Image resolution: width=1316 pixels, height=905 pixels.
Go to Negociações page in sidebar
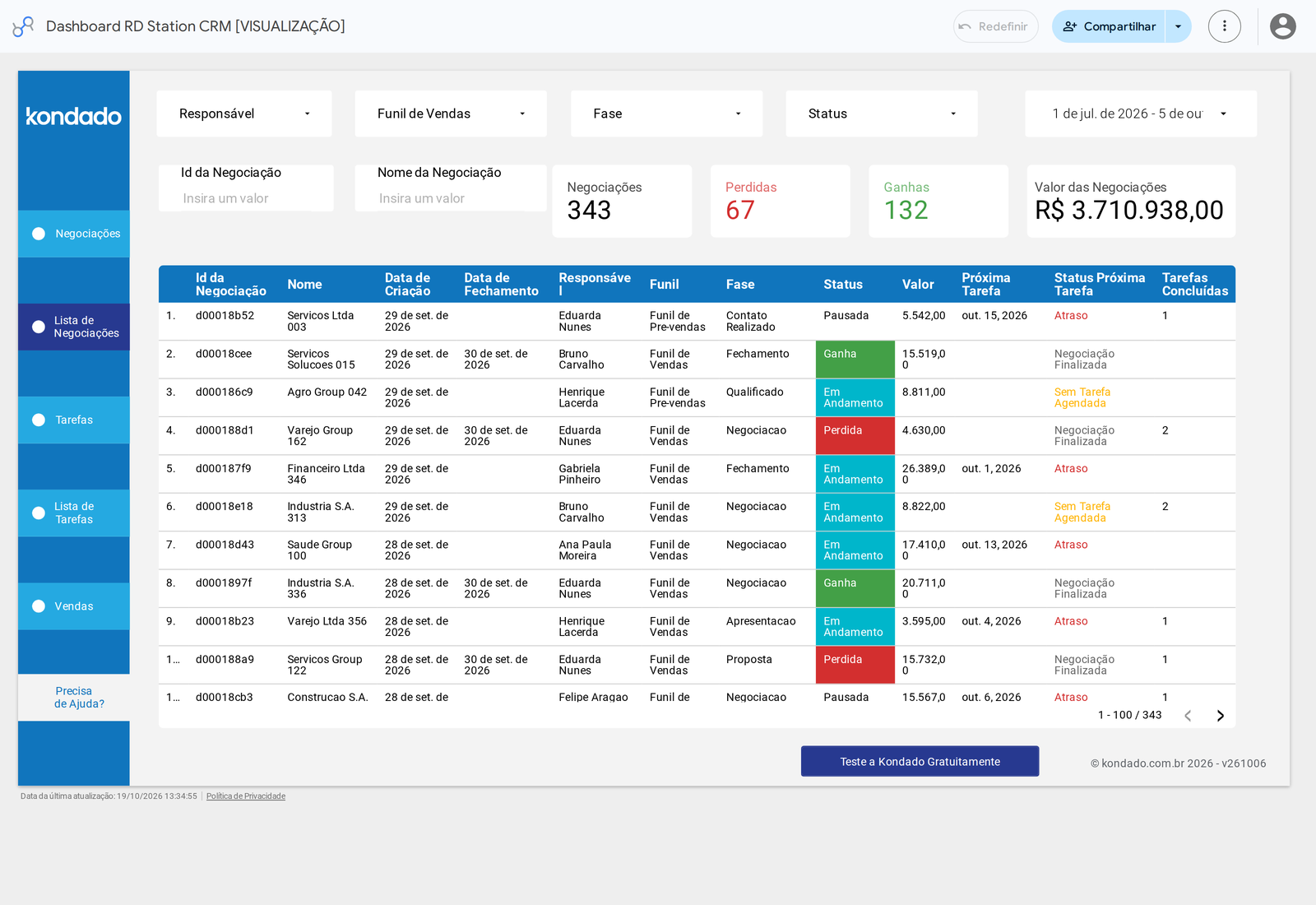tap(74, 234)
